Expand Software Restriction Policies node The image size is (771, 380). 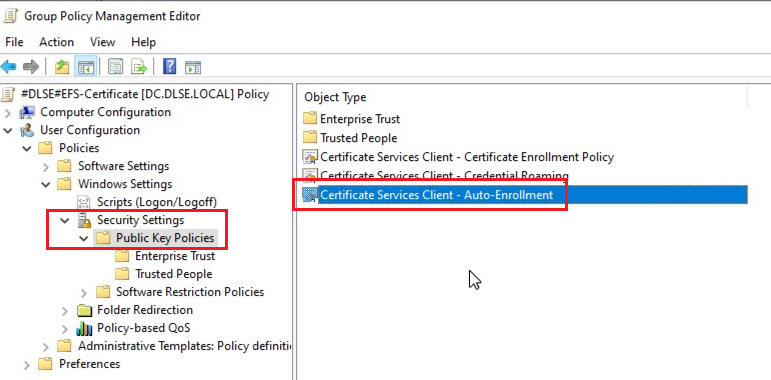pos(84,293)
